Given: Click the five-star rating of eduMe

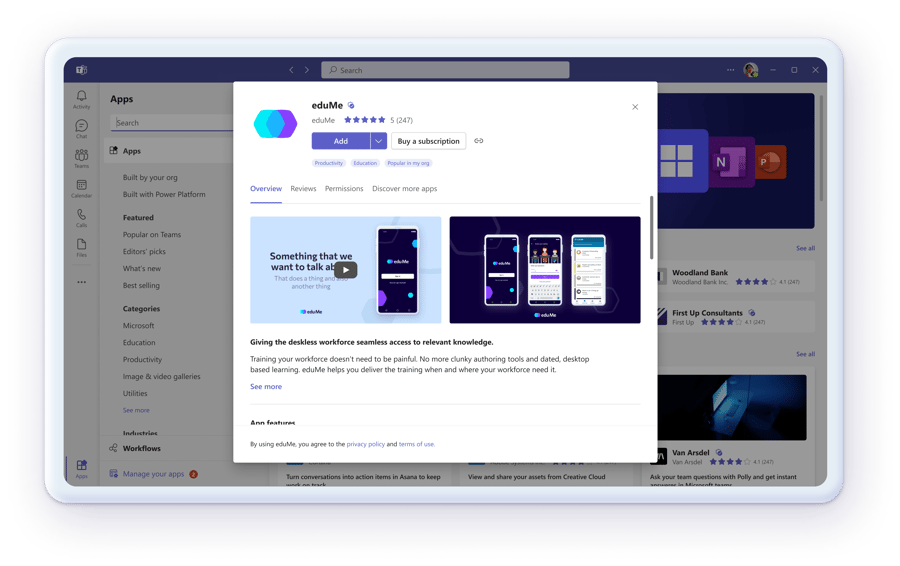Looking at the screenshot, I should pos(364,120).
